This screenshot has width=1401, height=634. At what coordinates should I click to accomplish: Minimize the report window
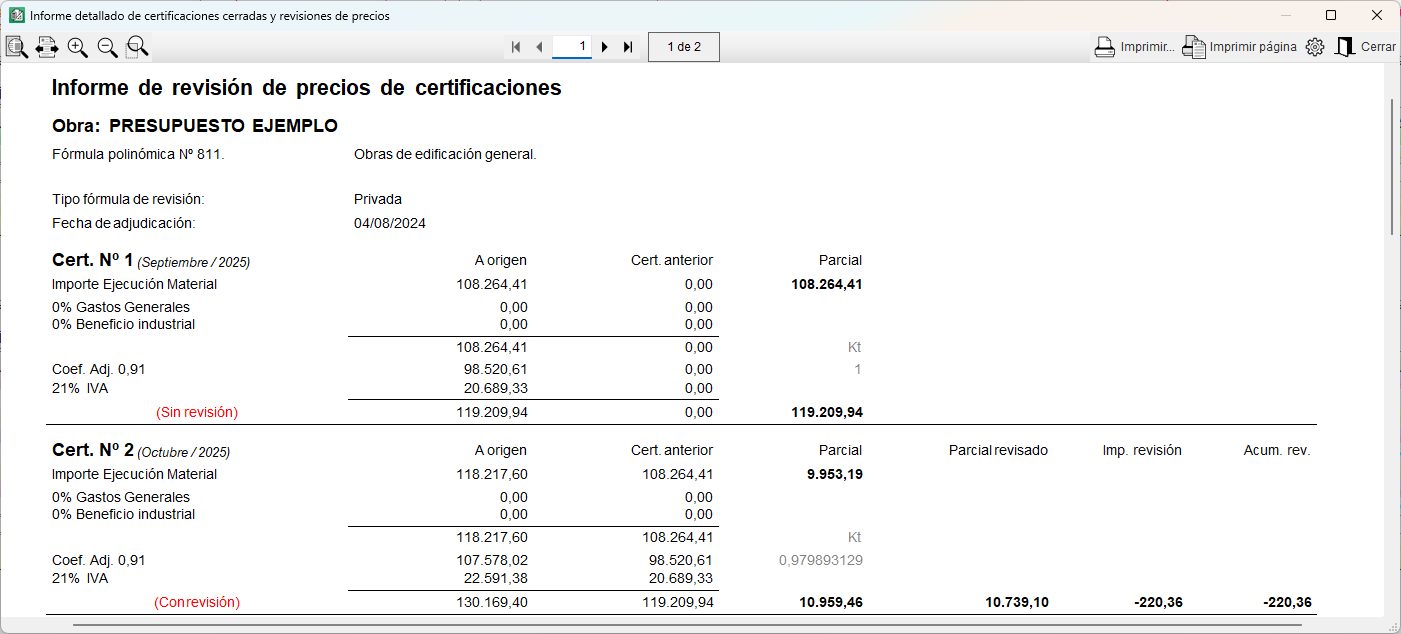pos(1285,15)
